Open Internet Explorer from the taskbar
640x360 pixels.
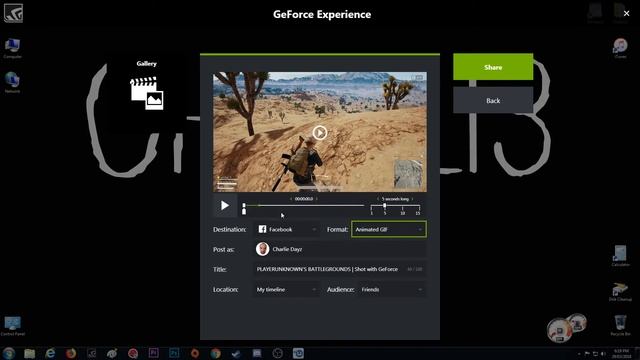coord(50,353)
